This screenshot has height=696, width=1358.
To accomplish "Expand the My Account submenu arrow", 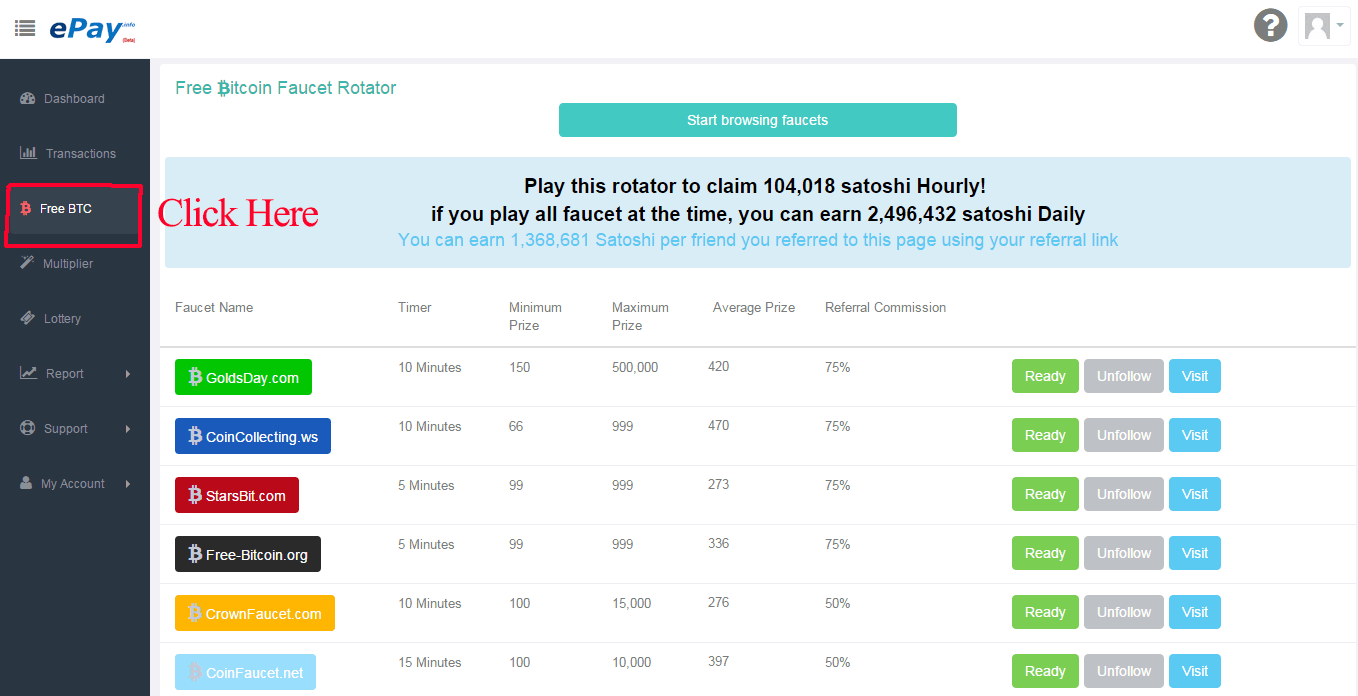I will coord(128,484).
